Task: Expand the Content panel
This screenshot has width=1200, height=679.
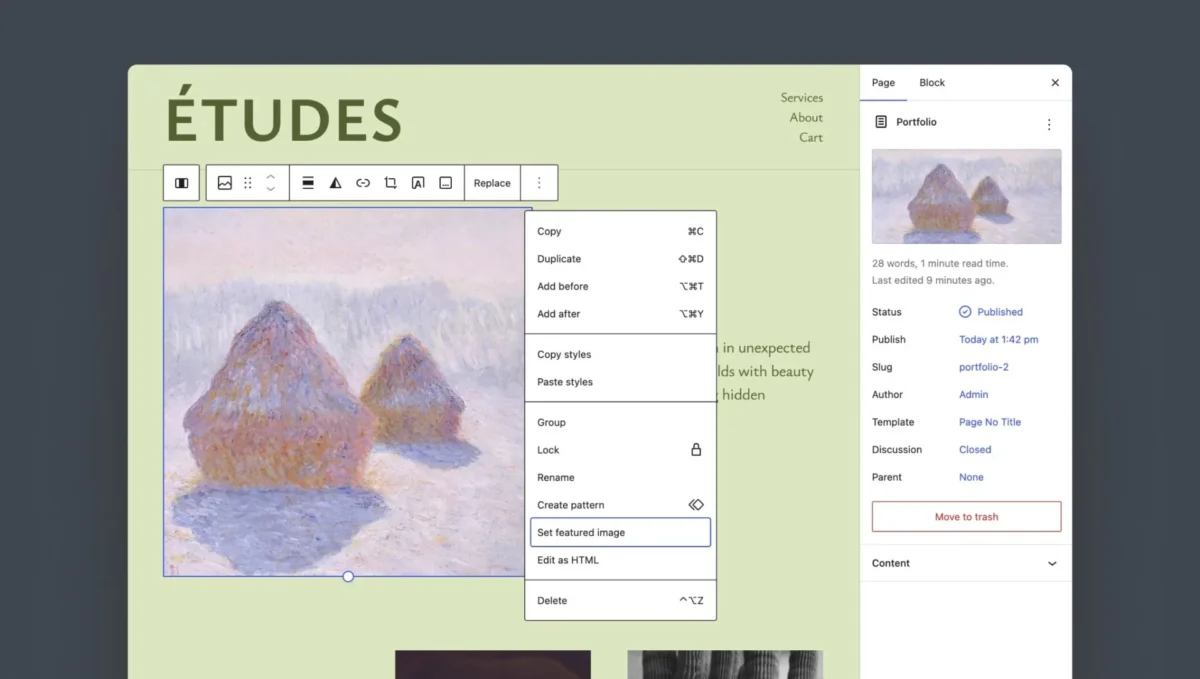Action: (966, 563)
